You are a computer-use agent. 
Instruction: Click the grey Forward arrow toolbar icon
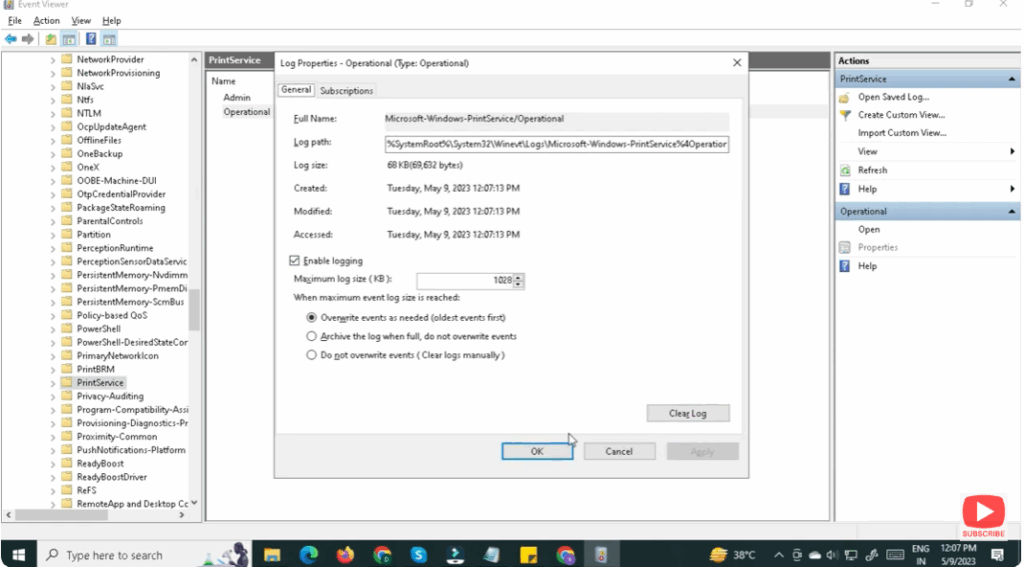[27, 39]
